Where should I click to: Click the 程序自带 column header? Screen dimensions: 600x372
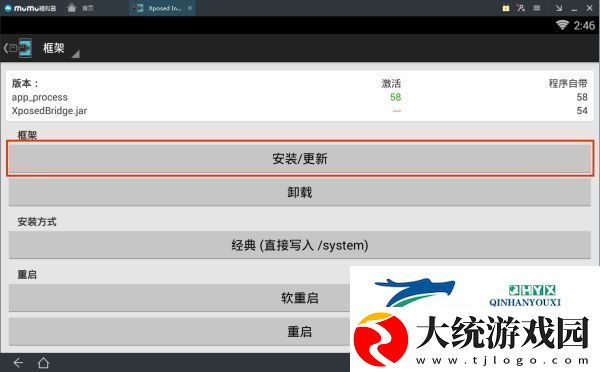click(x=568, y=83)
